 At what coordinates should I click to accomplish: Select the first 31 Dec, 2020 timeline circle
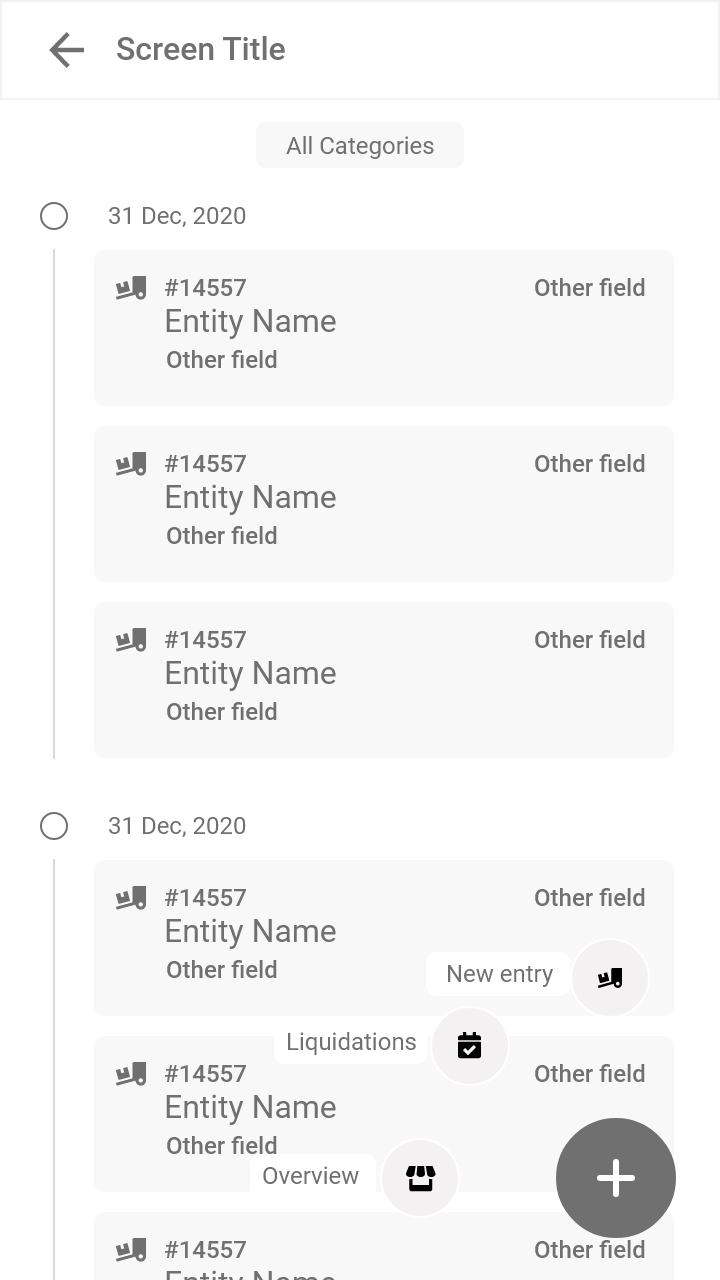[54, 216]
